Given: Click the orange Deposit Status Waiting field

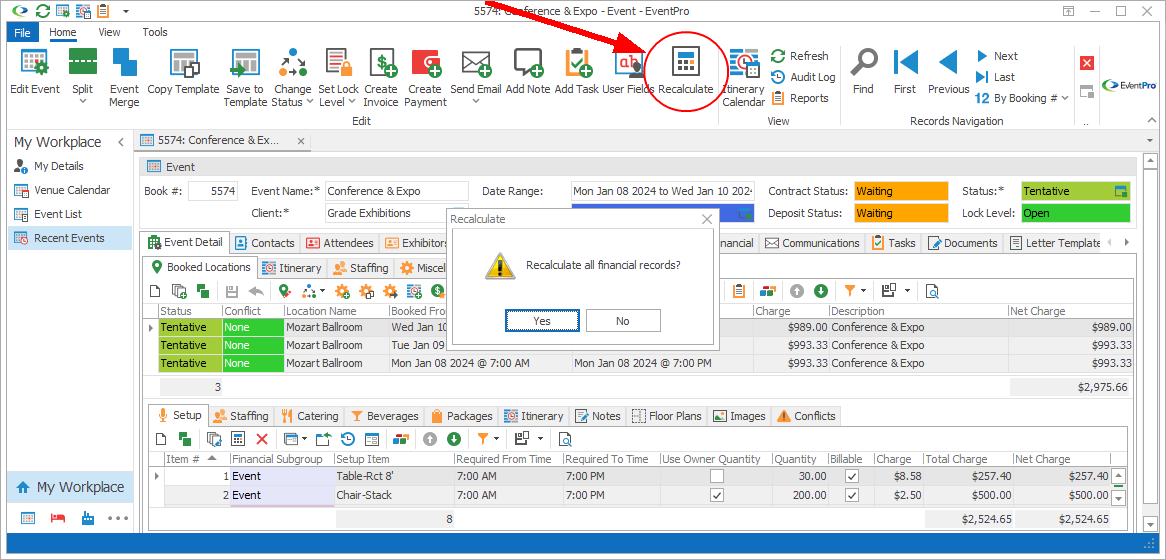Looking at the screenshot, I should [x=901, y=213].
